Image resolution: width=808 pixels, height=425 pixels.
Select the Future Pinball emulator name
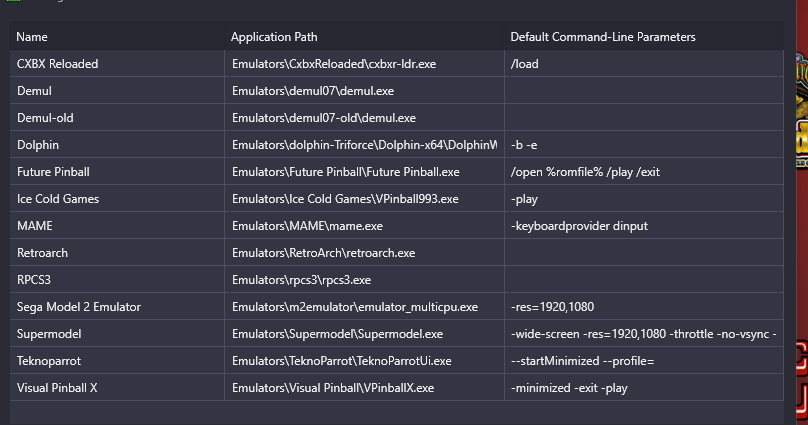pyautogui.click(x=53, y=172)
